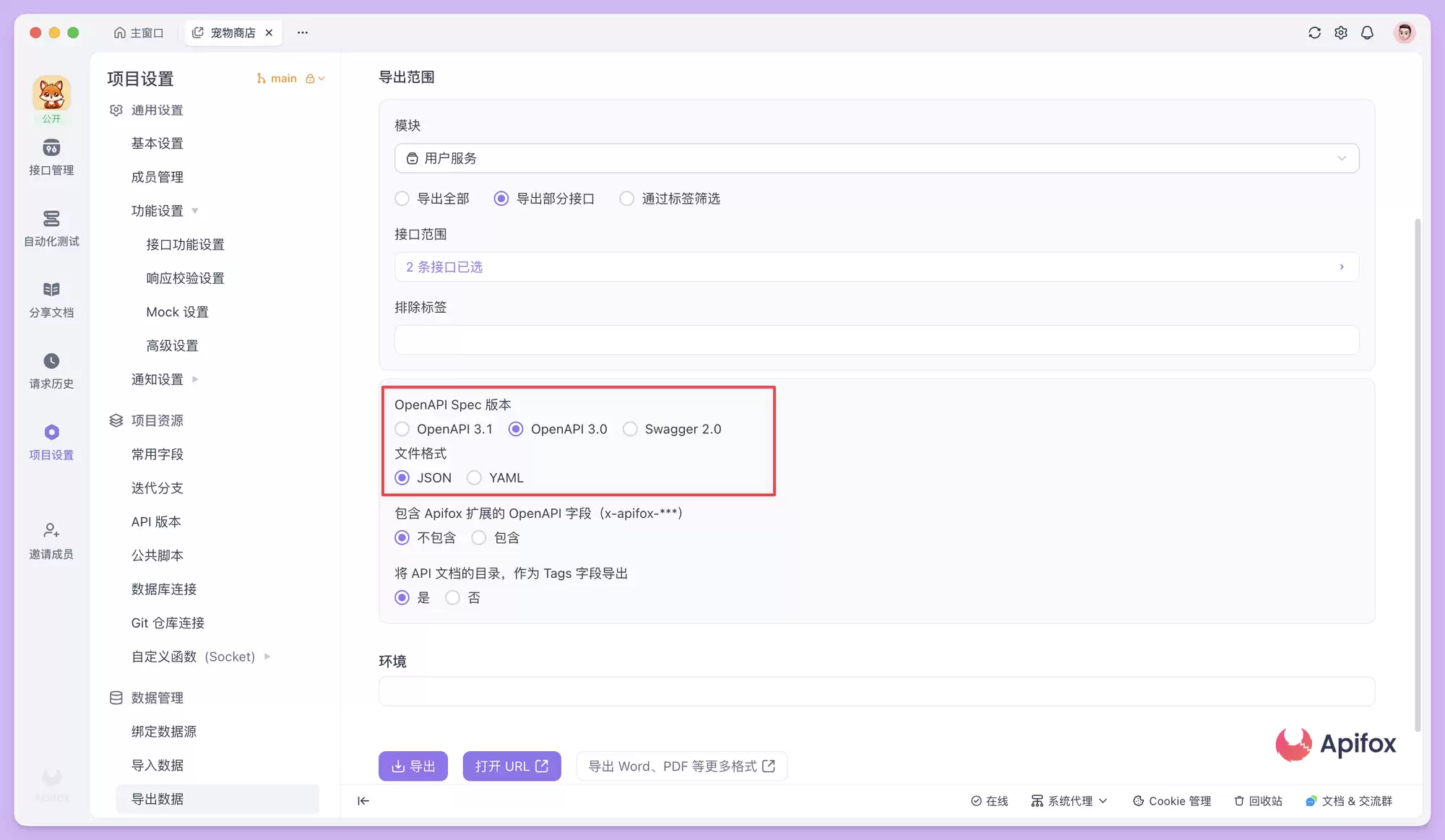Choose OpenAPI 3.0 spec version
This screenshot has height=840, width=1445.
click(516, 429)
